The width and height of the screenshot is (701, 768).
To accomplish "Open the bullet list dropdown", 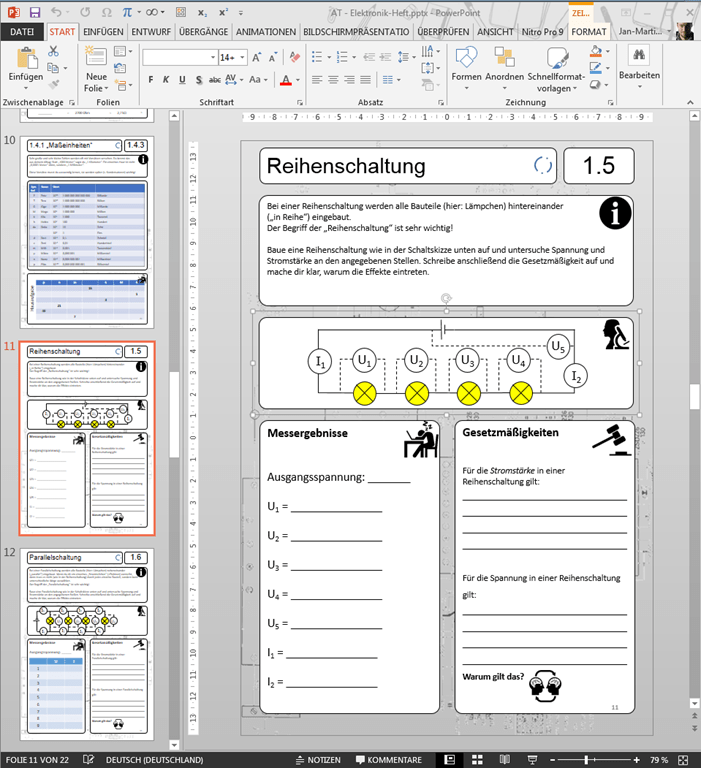I will click(x=329, y=57).
